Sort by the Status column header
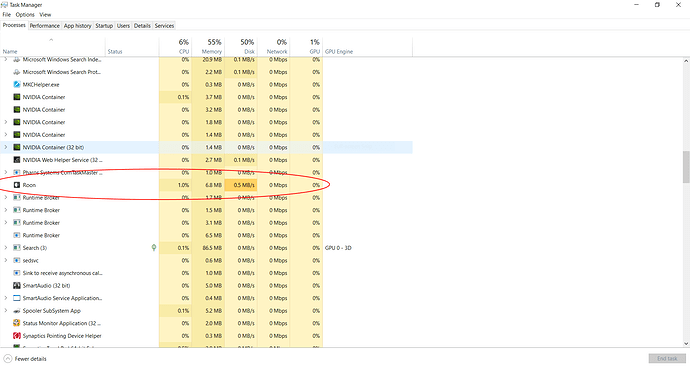The height and width of the screenshot is (369, 690). pyautogui.click(x=132, y=47)
